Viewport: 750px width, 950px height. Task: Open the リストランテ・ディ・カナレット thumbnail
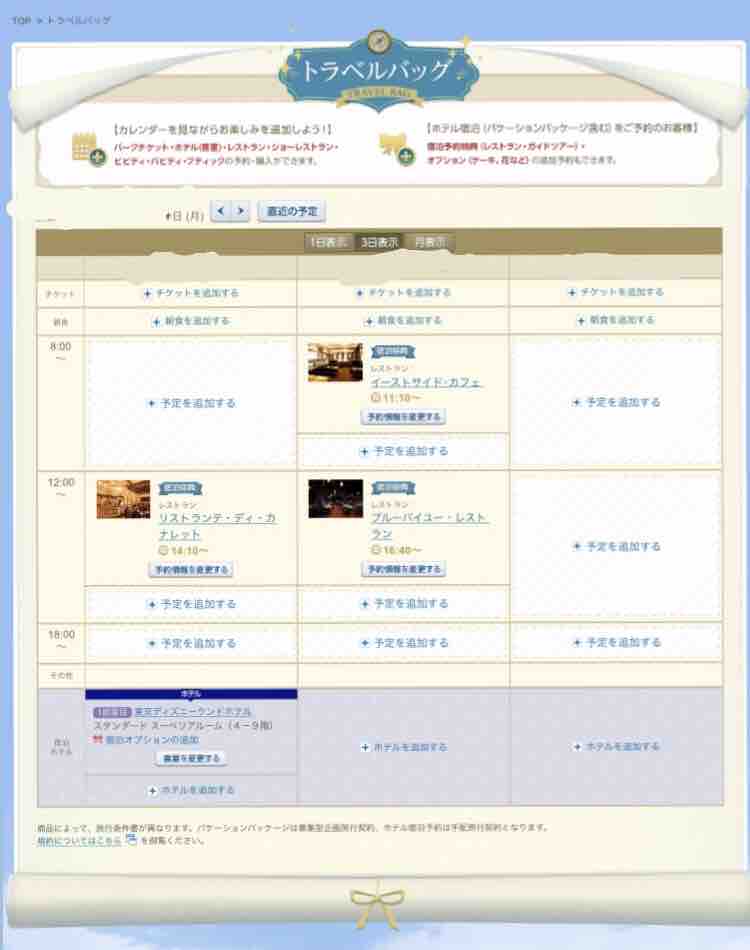[x=123, y=499]
